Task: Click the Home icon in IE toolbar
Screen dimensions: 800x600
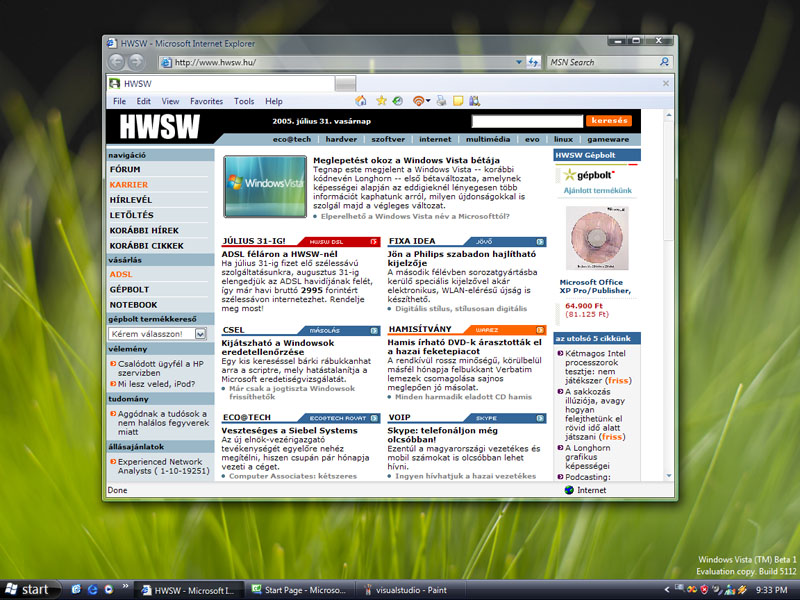Action: [x=361, y=101]
